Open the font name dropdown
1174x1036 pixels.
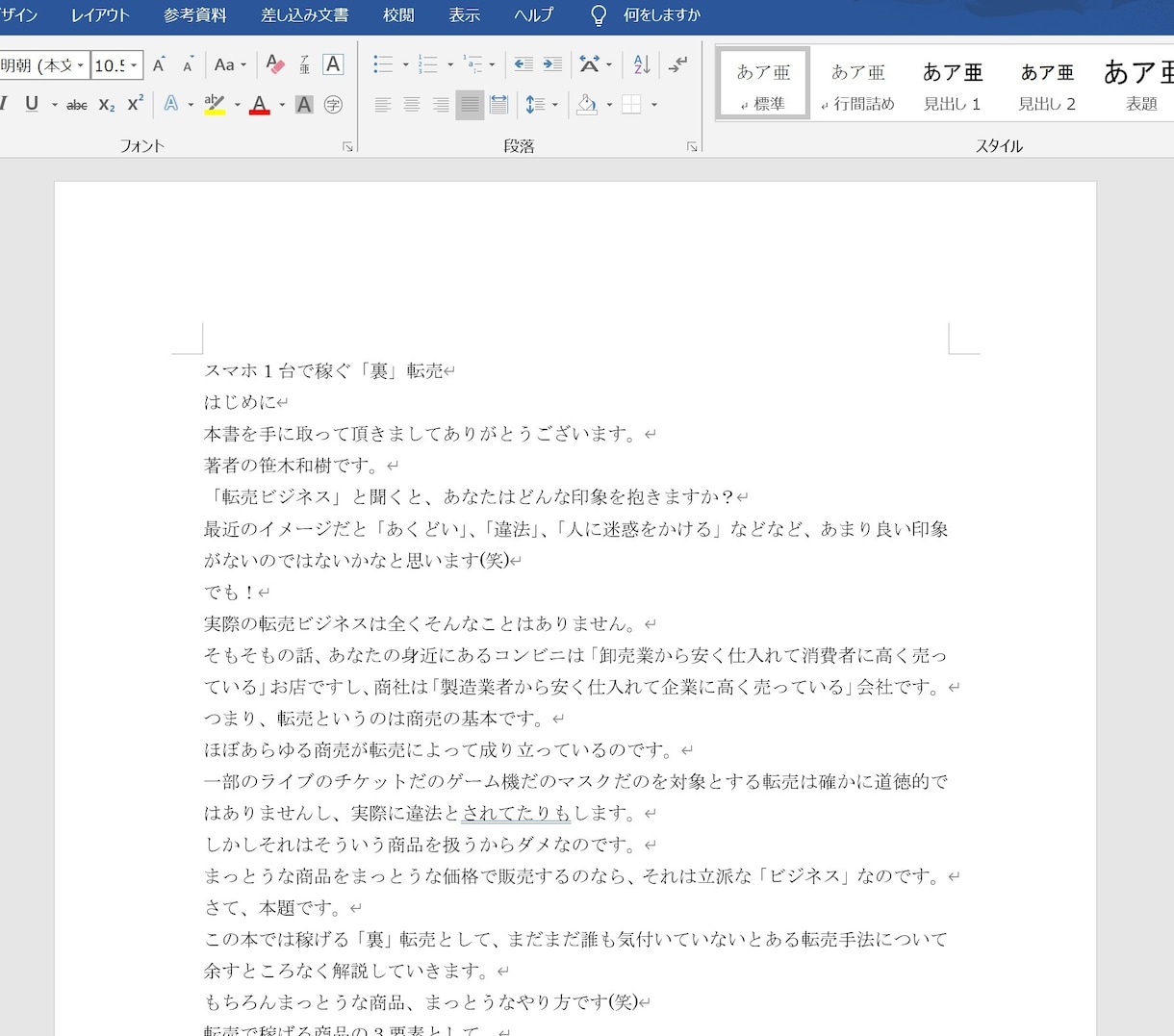pyautogui.click(x=81, y=65)
